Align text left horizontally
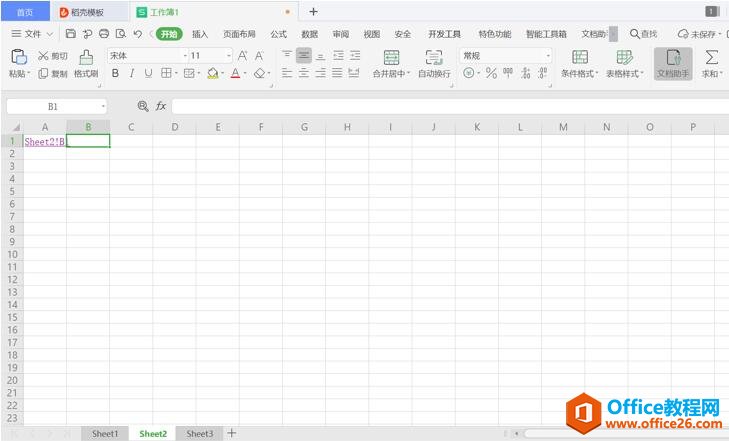Image resolution: width=729 pixels, height=441 pixels. pyautogui.click(x=287, y=73)
